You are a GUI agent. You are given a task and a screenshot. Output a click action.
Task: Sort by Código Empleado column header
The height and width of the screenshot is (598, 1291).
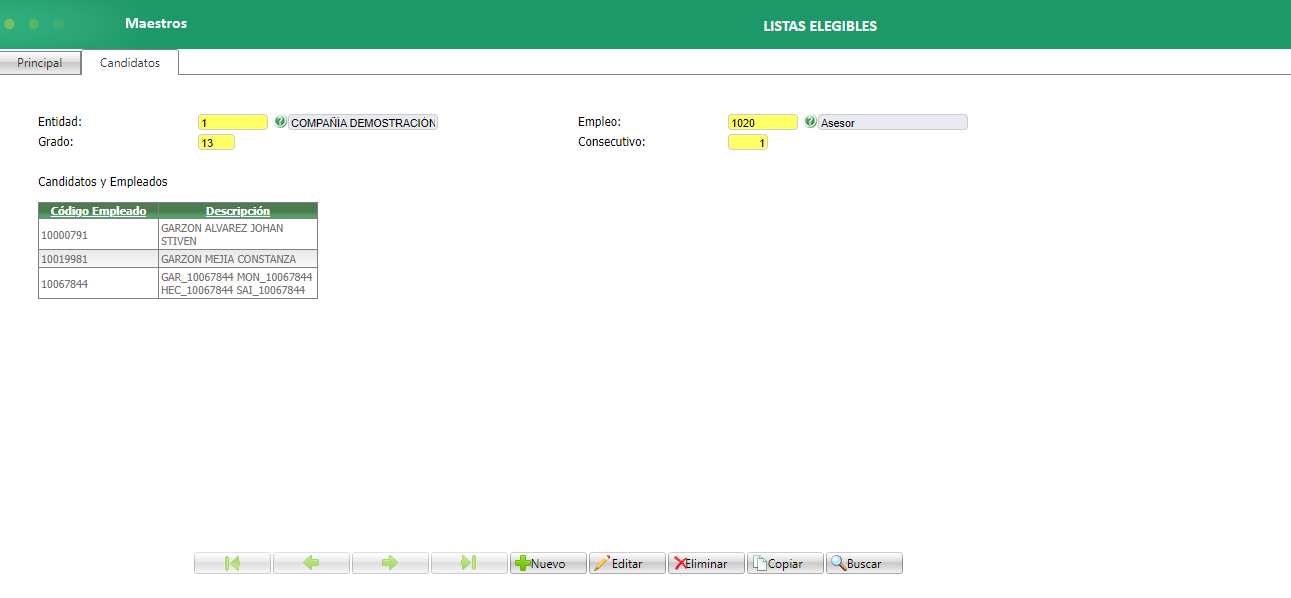tap(98, 211)
